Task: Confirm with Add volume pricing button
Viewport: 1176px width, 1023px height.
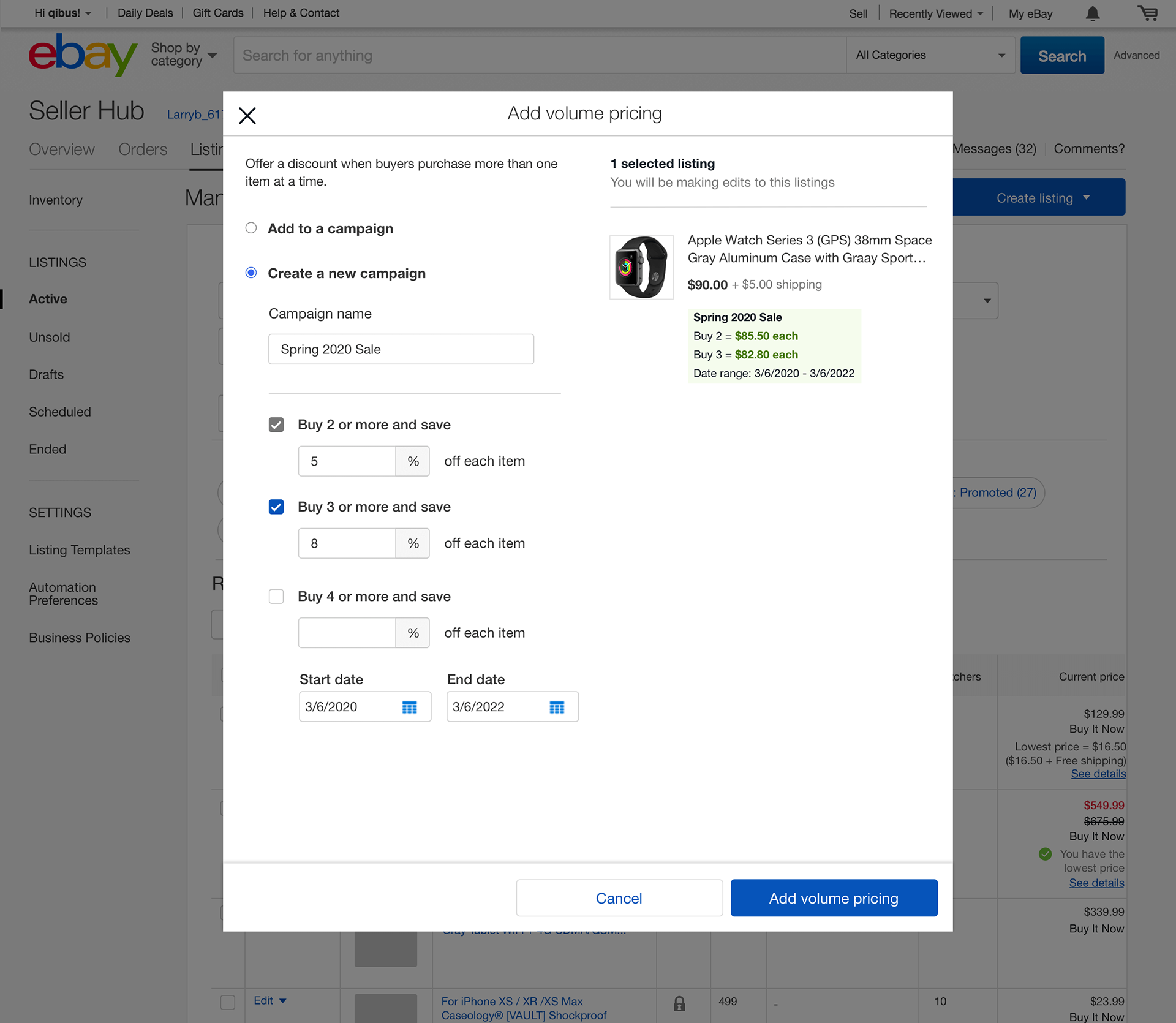Action: pos(834,898)
